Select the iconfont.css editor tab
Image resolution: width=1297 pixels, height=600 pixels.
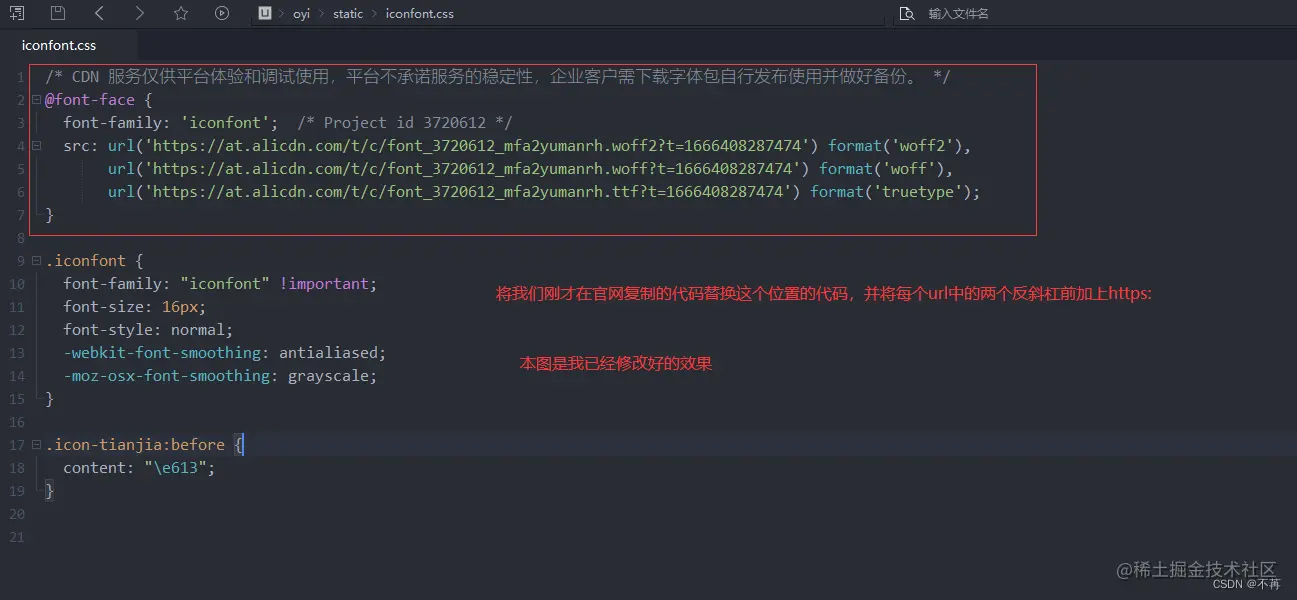(57, 44)
